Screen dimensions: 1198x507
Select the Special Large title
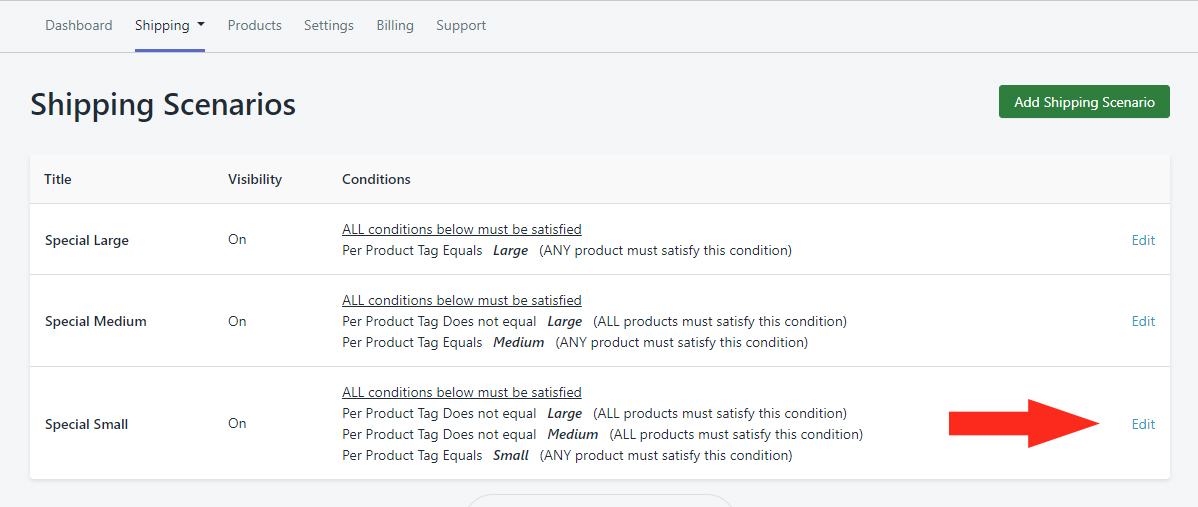coord(87,241)
